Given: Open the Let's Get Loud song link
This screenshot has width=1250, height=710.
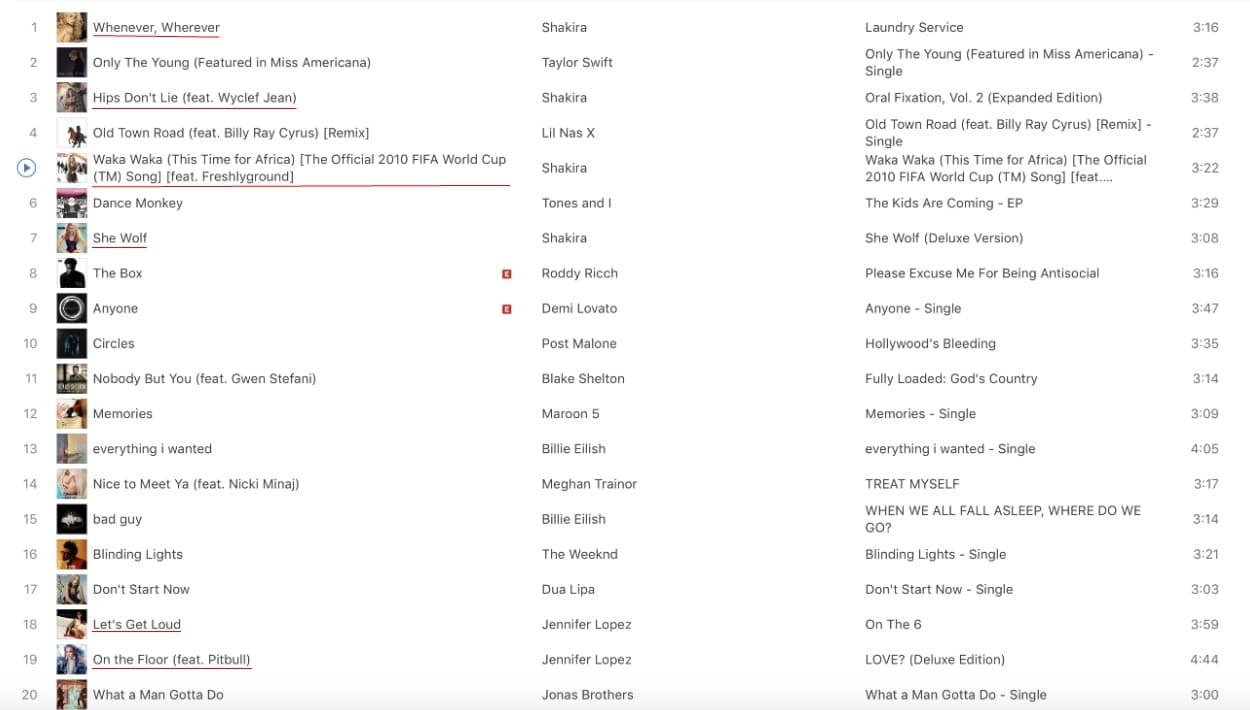Looking at the screenshot, I should [x=136, y=624].
